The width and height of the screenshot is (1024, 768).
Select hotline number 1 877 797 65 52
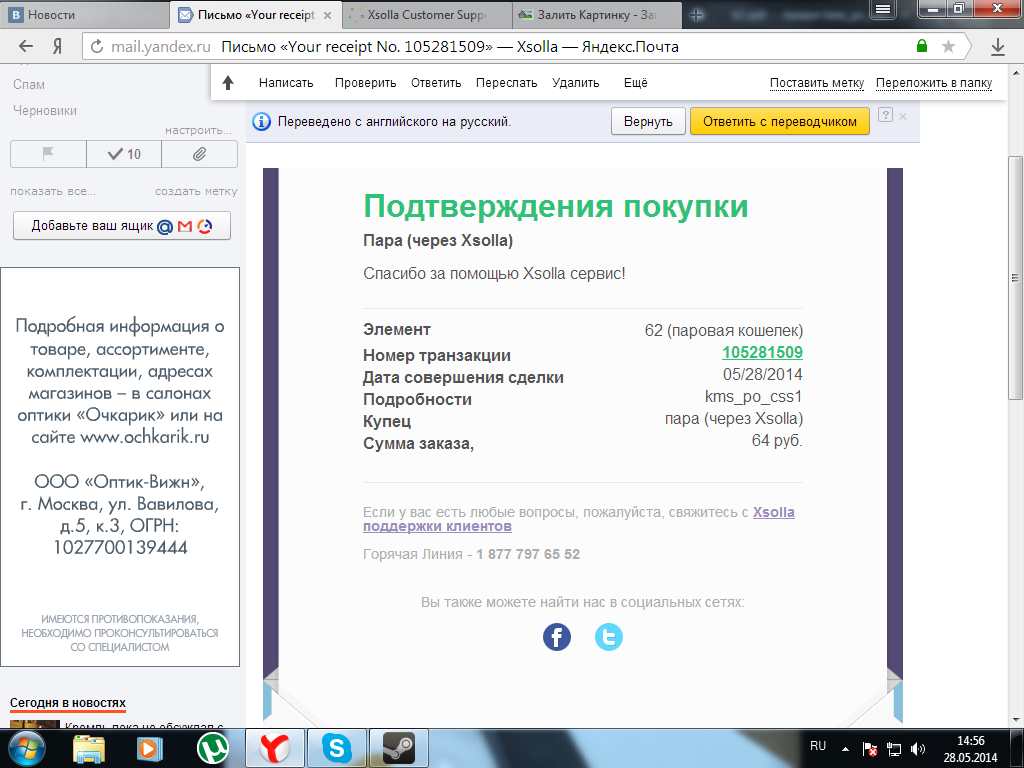coord(528,554)
